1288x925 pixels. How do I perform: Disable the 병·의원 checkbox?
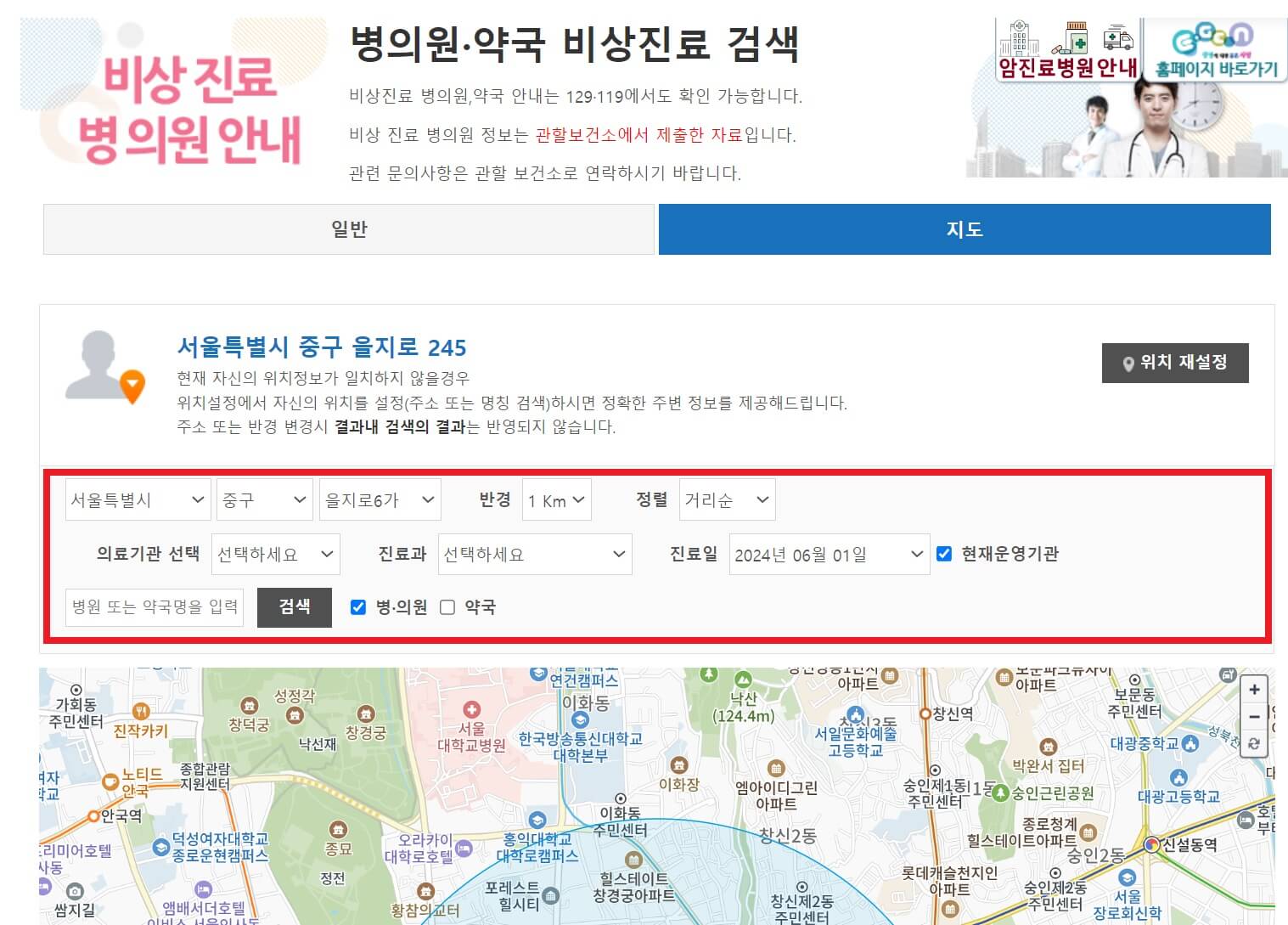point(357,606)
